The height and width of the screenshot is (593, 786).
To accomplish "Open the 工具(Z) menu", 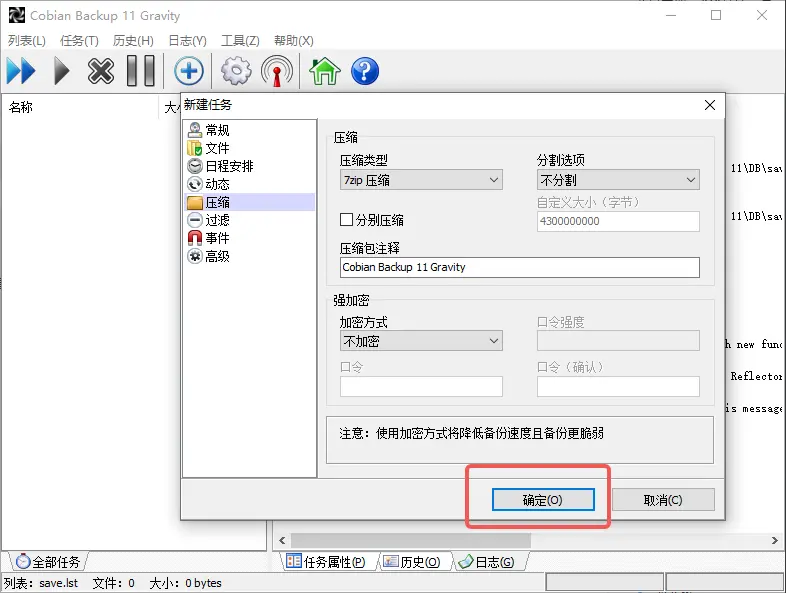I will 240,41.
